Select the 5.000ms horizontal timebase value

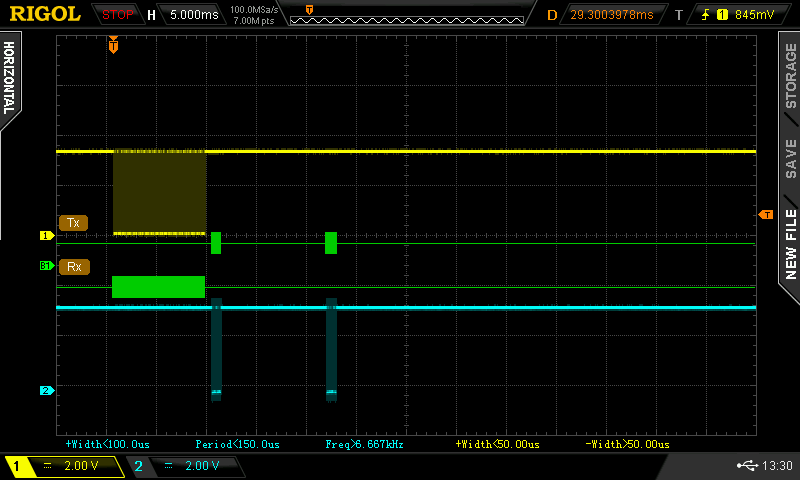tap(194, 15)
